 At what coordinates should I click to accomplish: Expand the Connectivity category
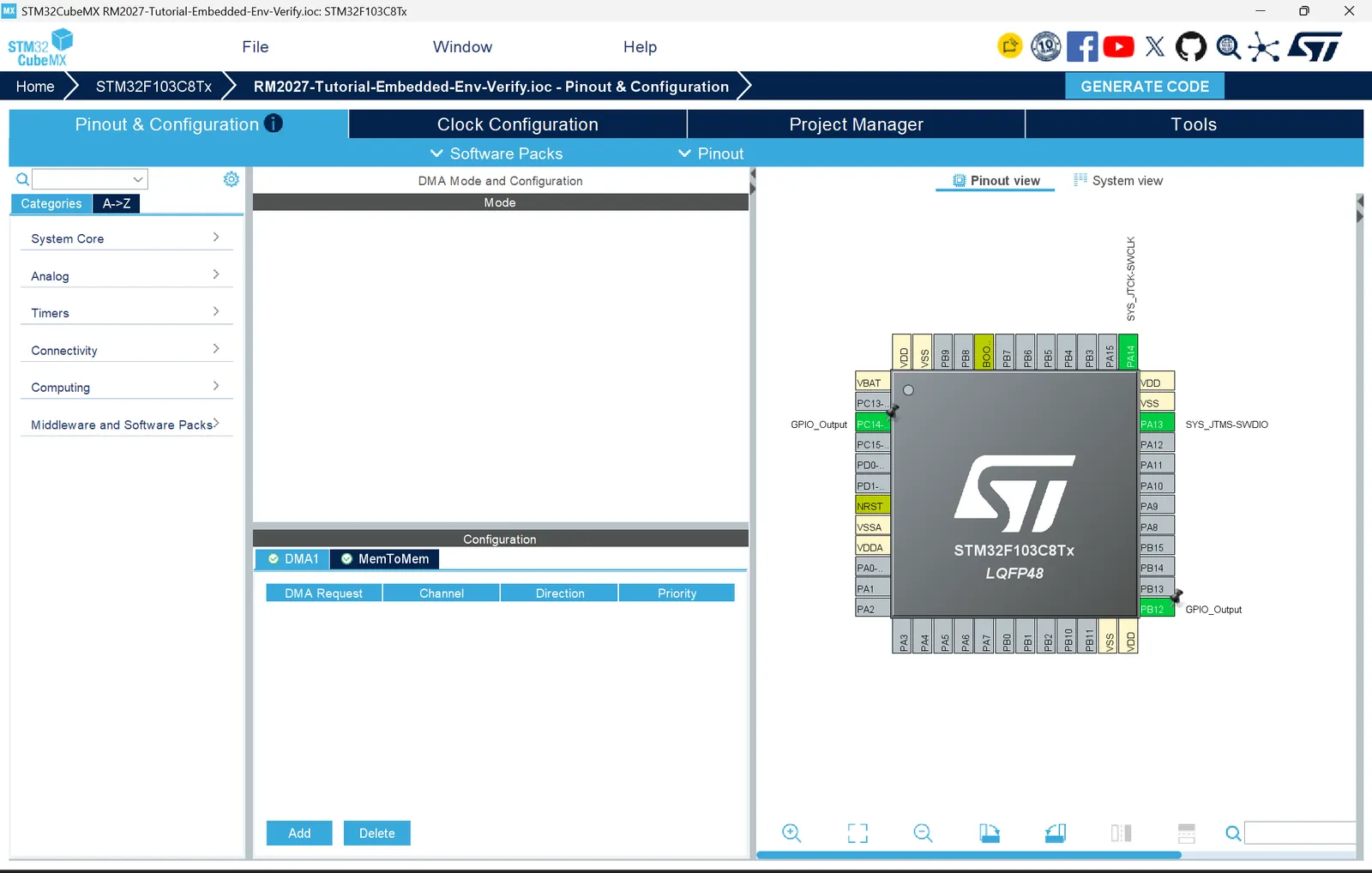(126, 350)
